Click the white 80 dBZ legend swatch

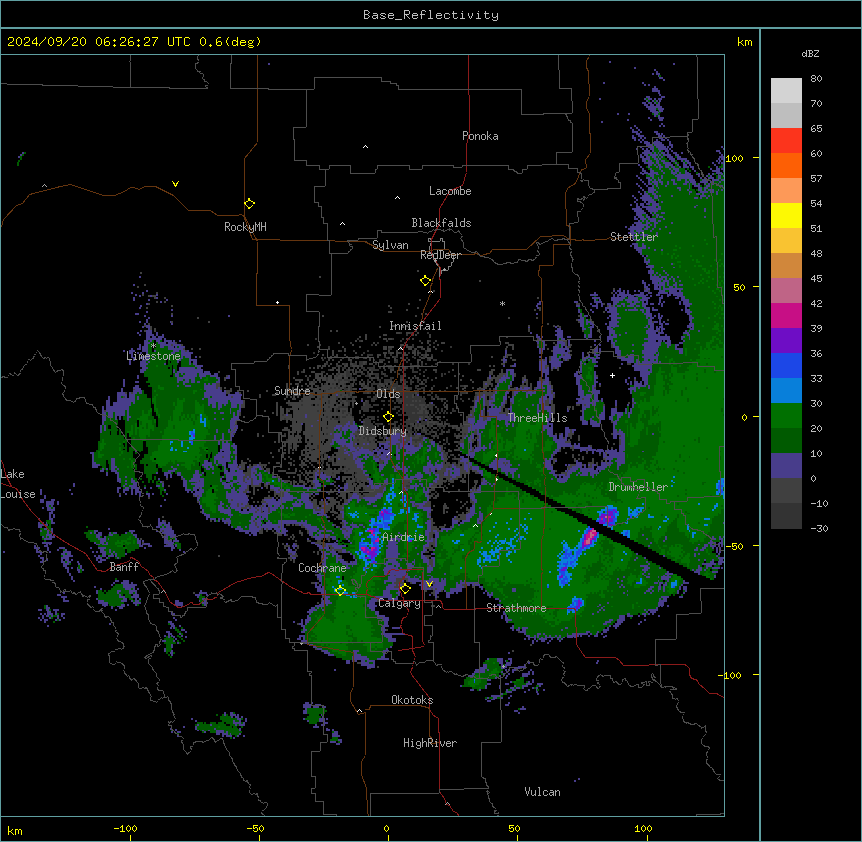[786, 91]
